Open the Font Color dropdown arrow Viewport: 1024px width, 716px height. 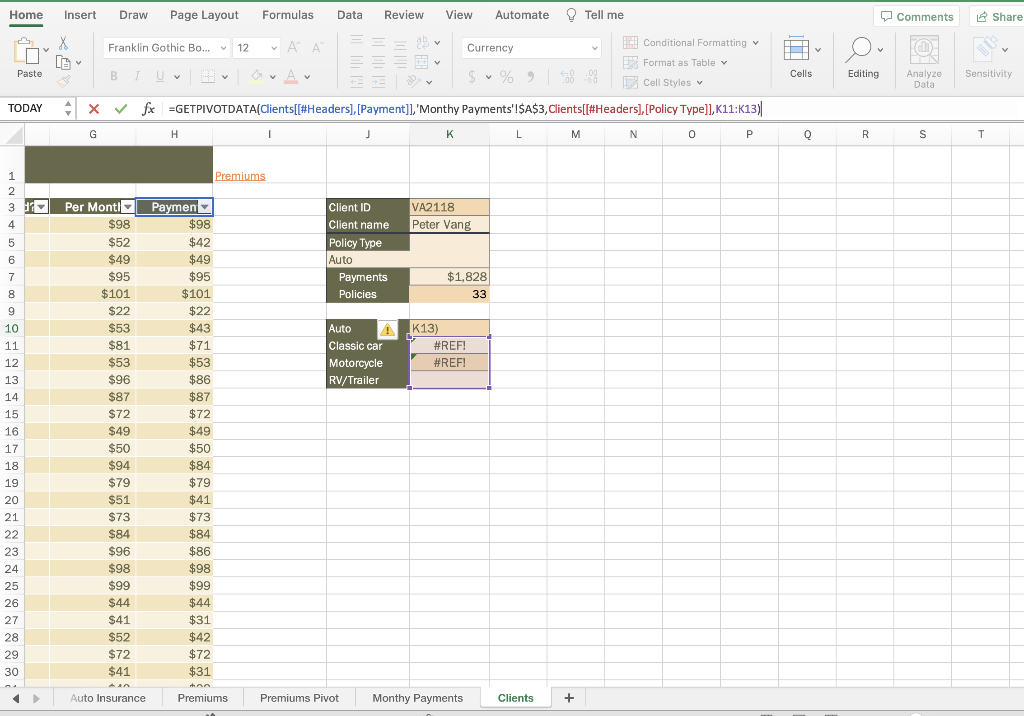(307, 77)
